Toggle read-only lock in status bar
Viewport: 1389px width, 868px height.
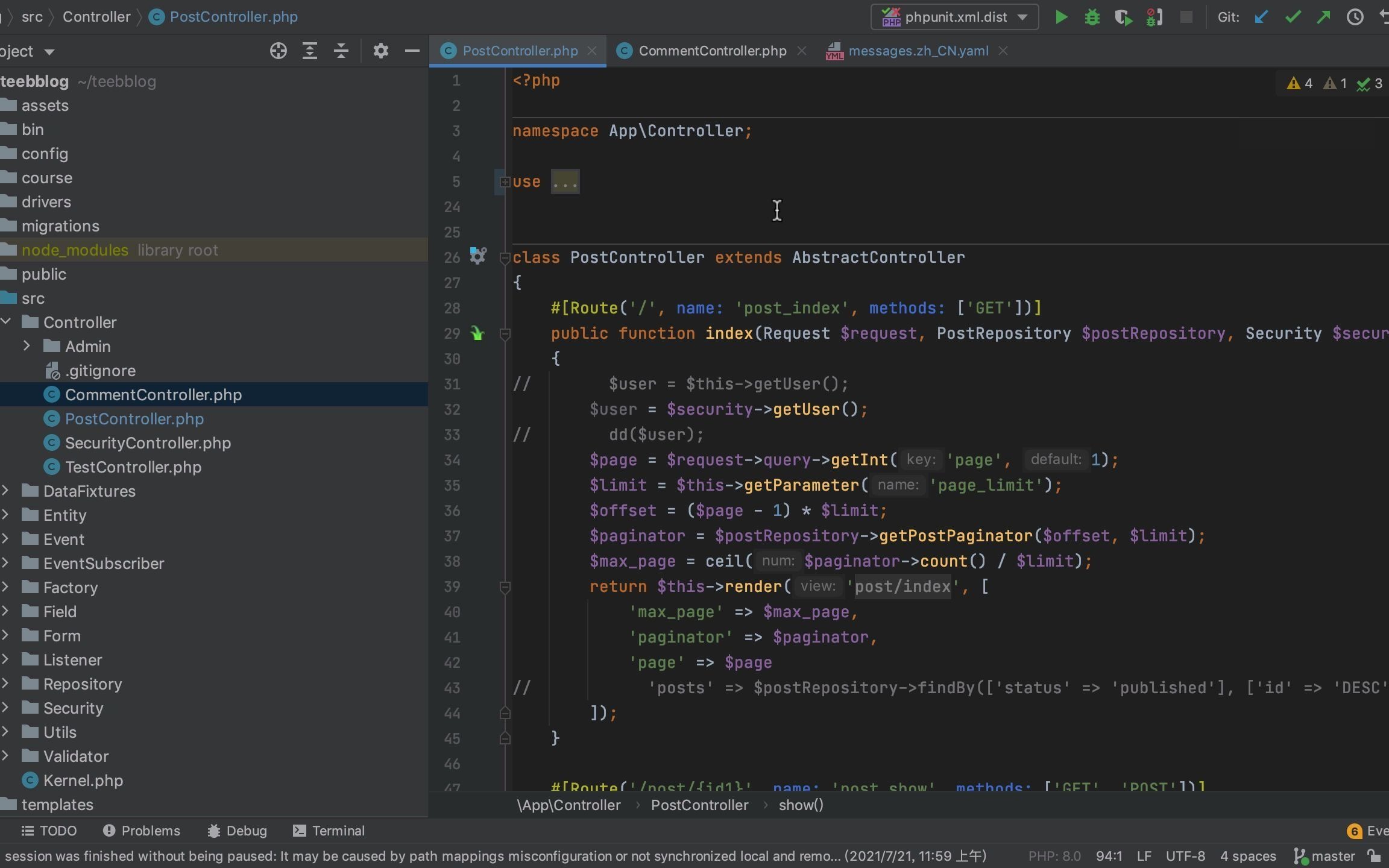pos(1373,855)
